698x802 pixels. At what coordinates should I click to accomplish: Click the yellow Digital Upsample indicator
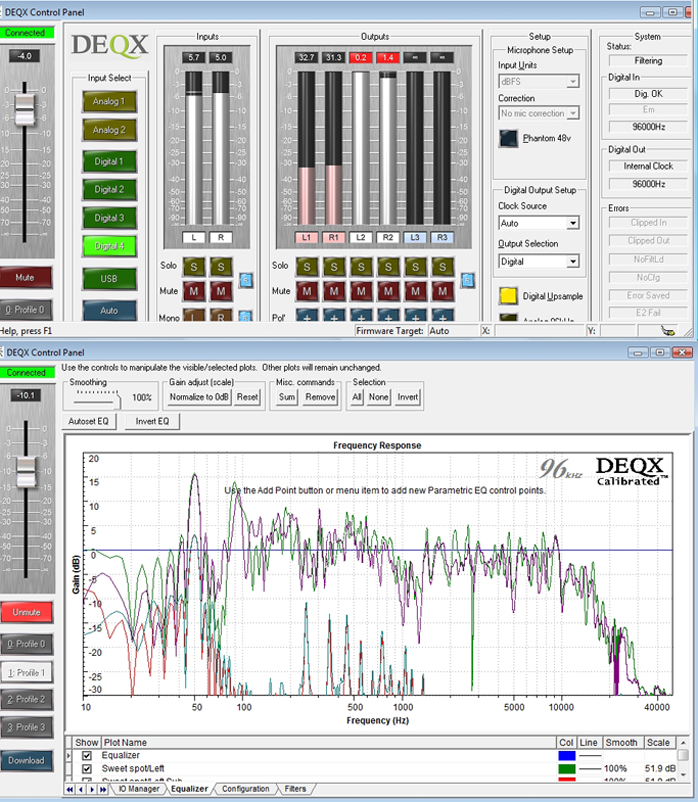click(509, 295)
